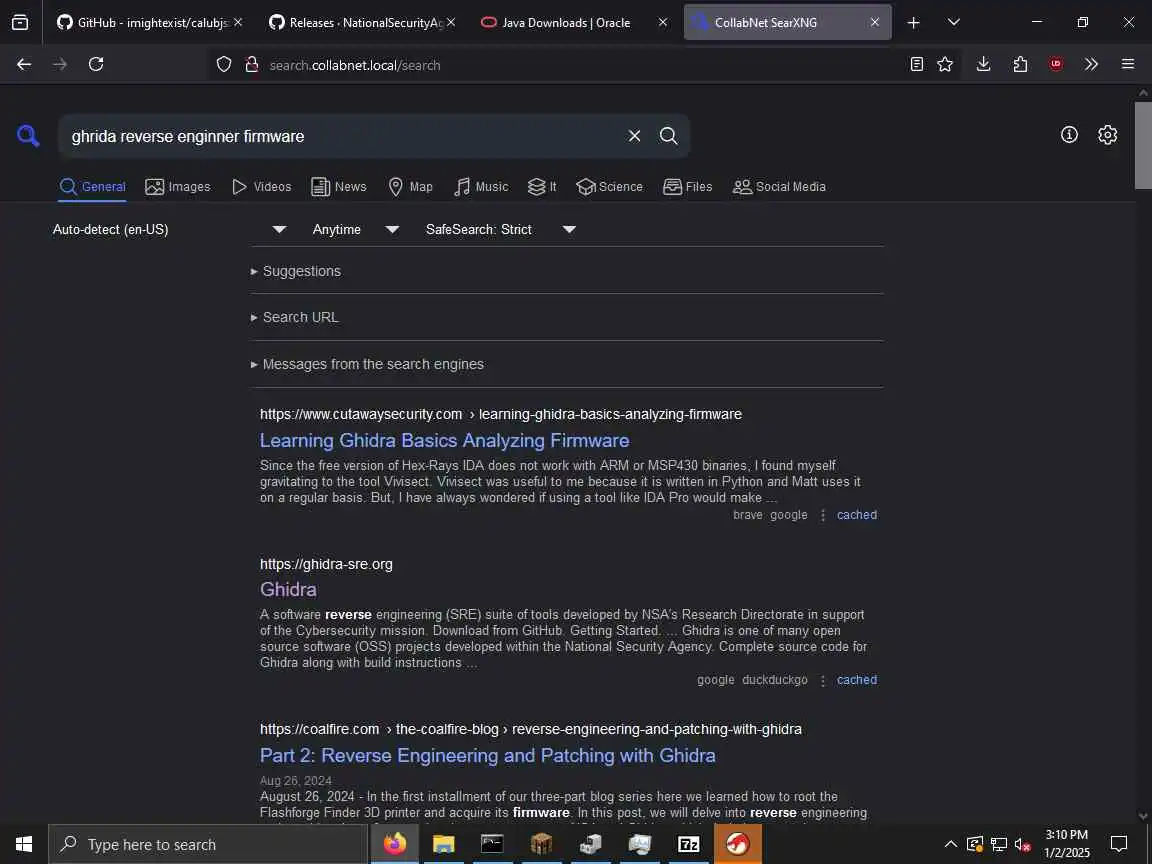Click the https://ghidra-sre.org URL text

326,564
